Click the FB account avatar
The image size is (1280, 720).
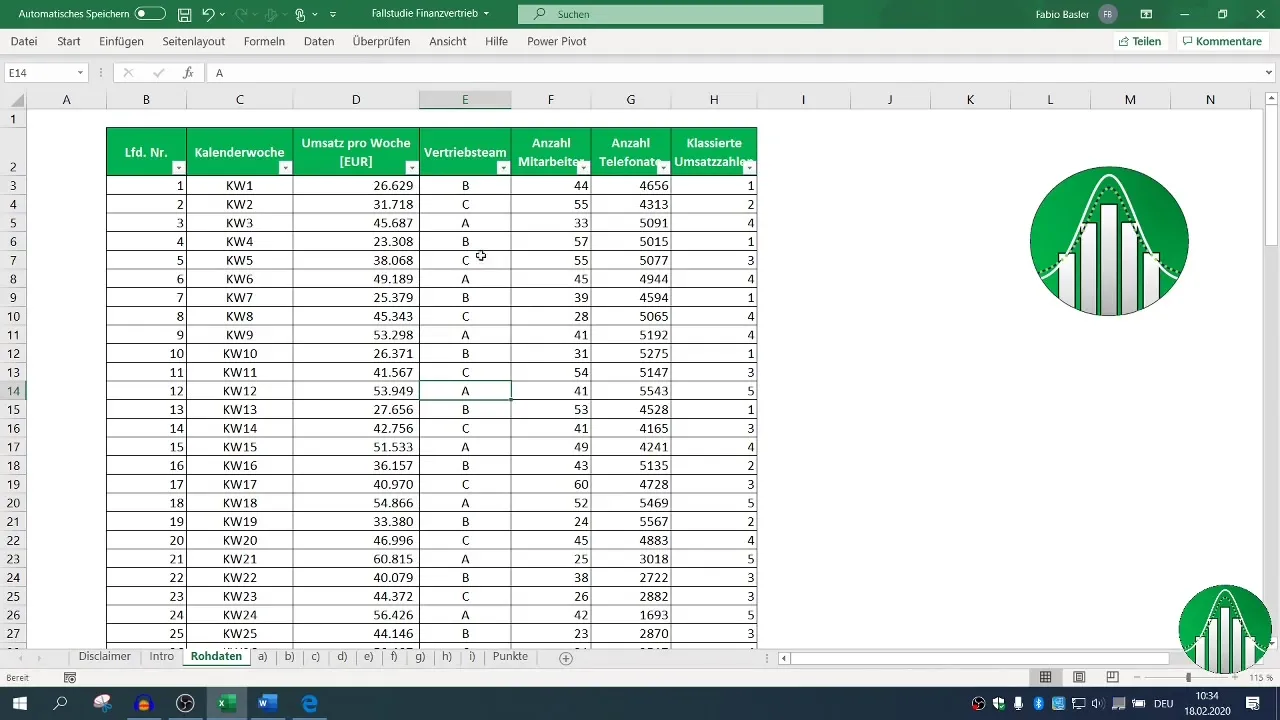coord(1108,14)
